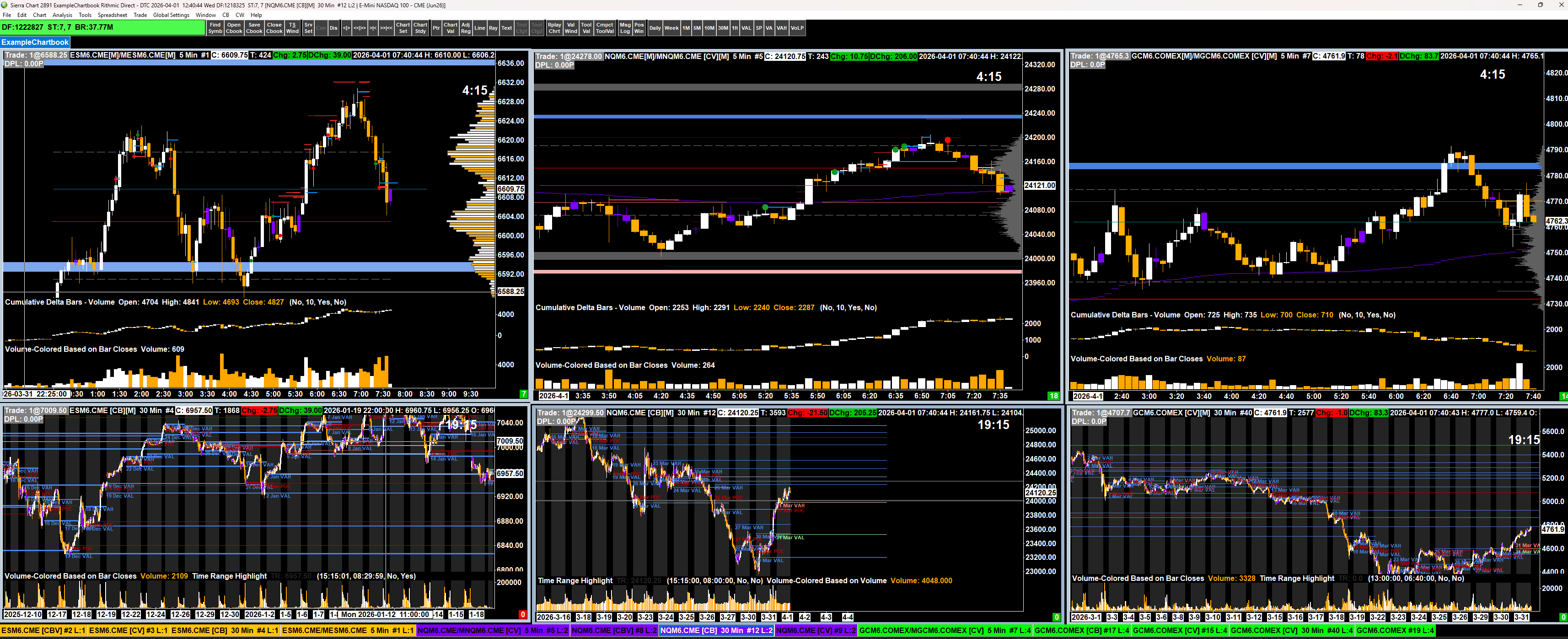1568x639 pixels.
Task: Set chart period to 5M
Action: click(697, 28)
